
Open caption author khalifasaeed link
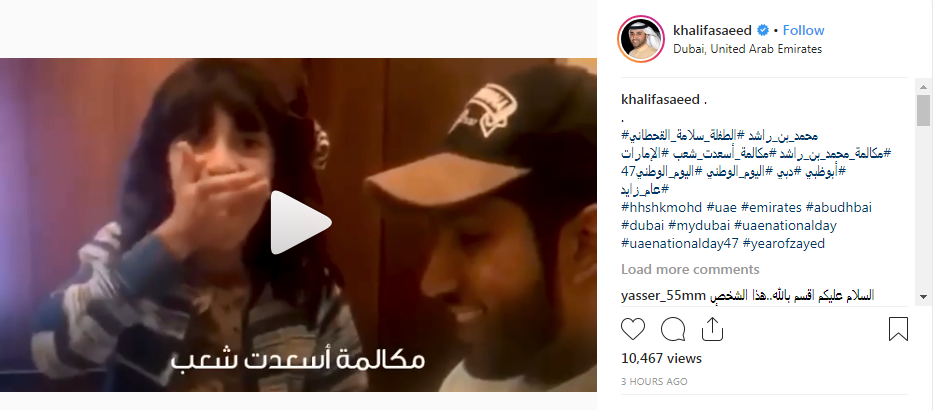click(660, 100)
